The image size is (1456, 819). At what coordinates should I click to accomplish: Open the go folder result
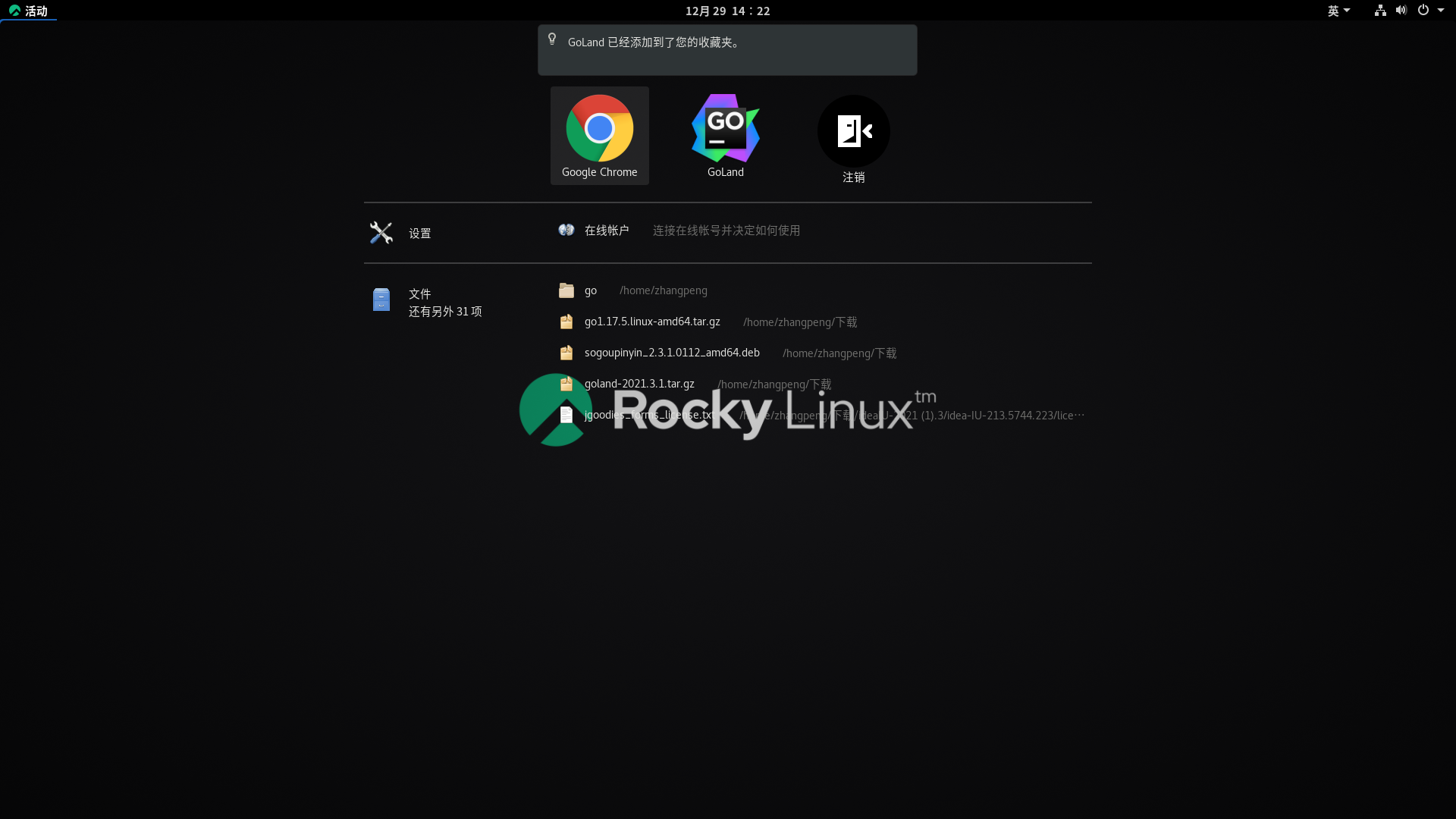822,290
